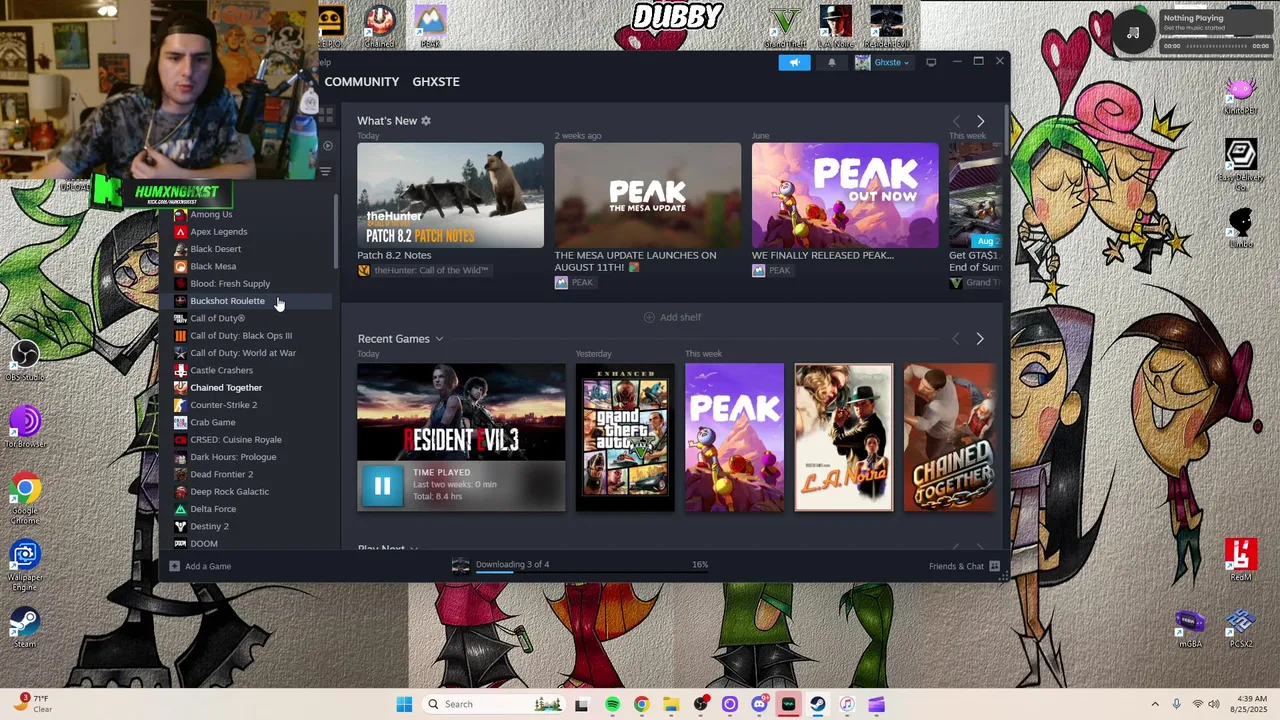Open Chained Together game cover

click(950, 438)
